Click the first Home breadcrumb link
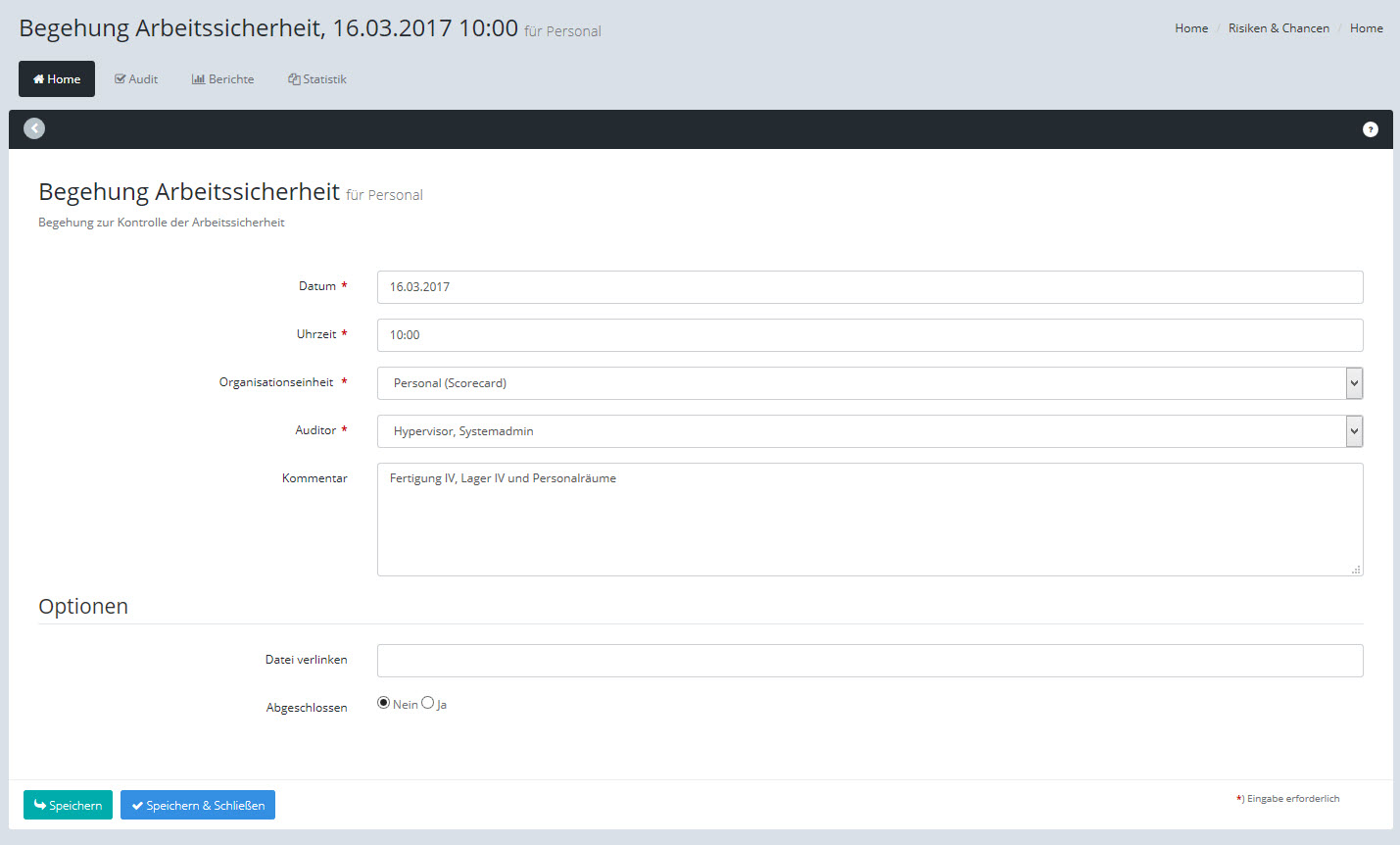Image resolution: width=1400 pixels, height=845 pixels. pos(1191,28)
